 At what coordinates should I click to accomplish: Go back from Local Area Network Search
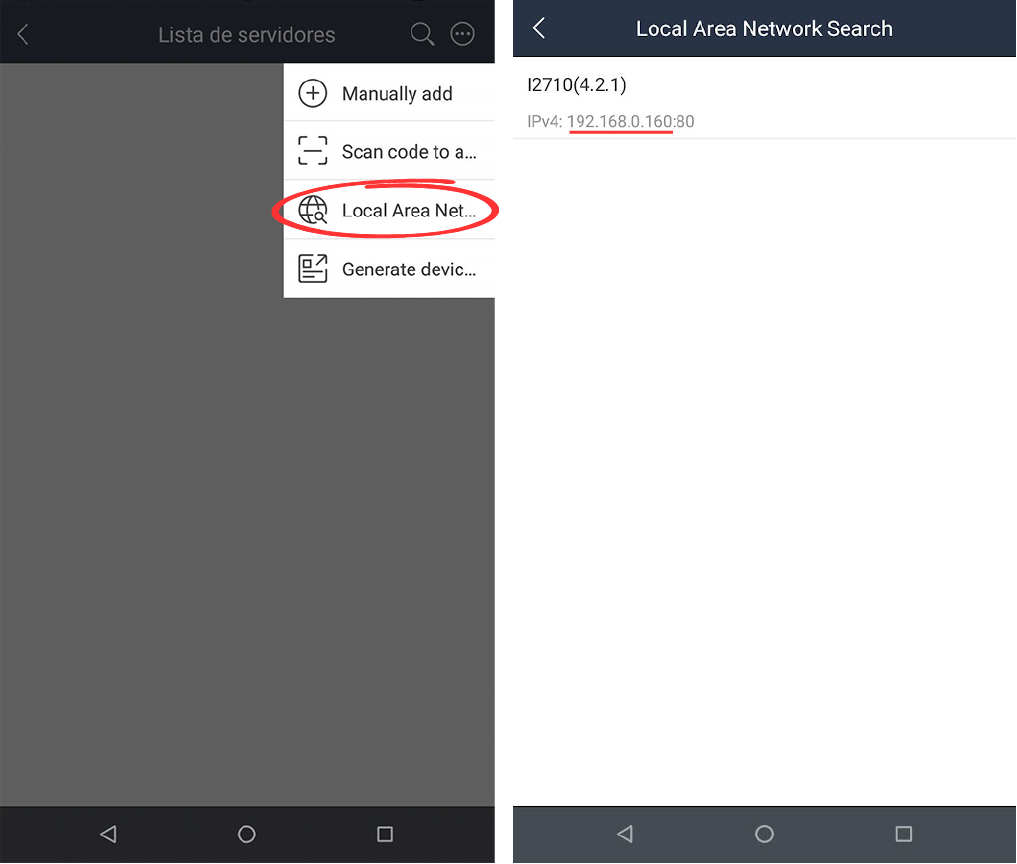point(538,28)
